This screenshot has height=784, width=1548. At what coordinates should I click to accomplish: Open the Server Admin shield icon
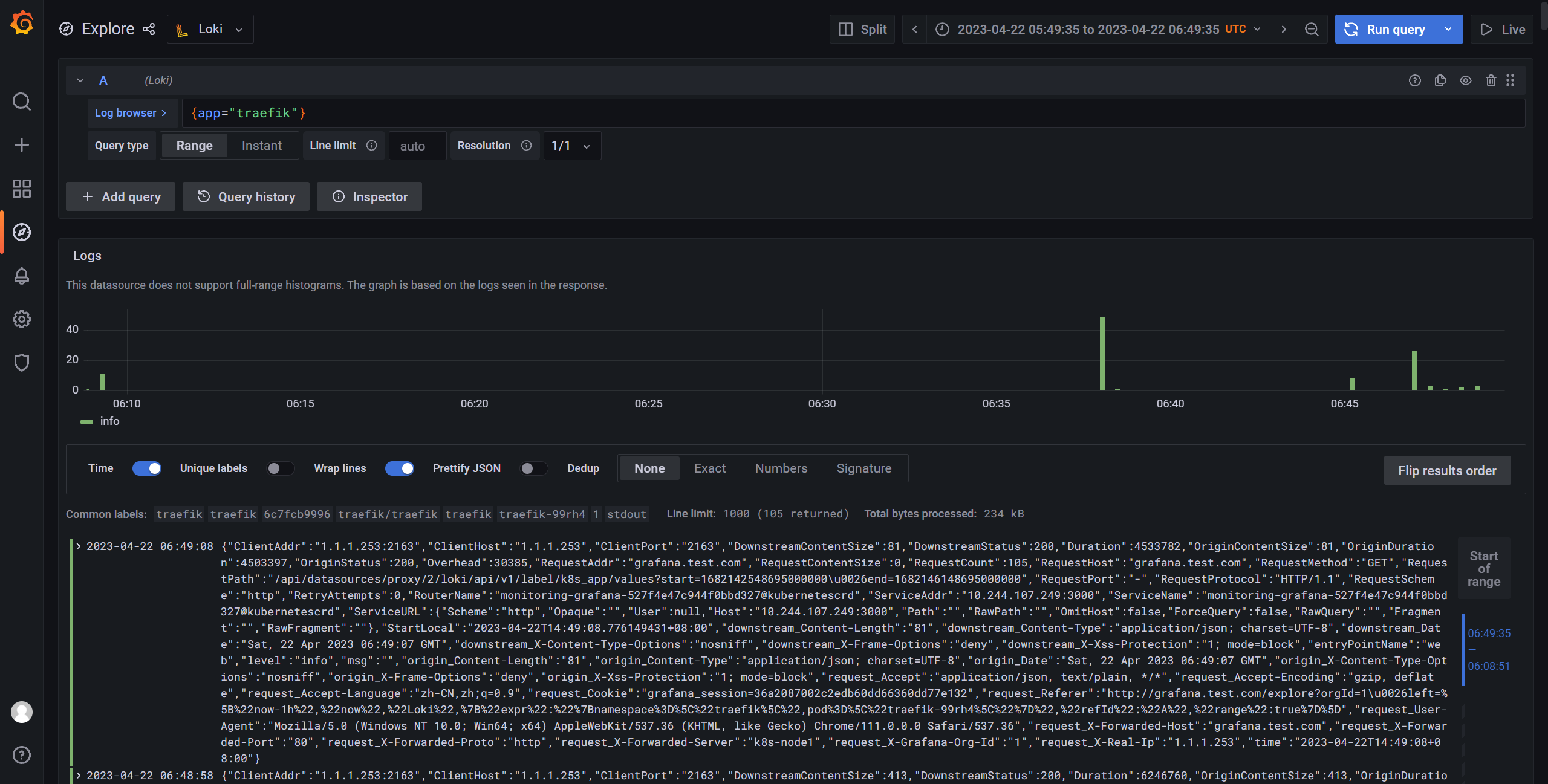coord(22,363)
